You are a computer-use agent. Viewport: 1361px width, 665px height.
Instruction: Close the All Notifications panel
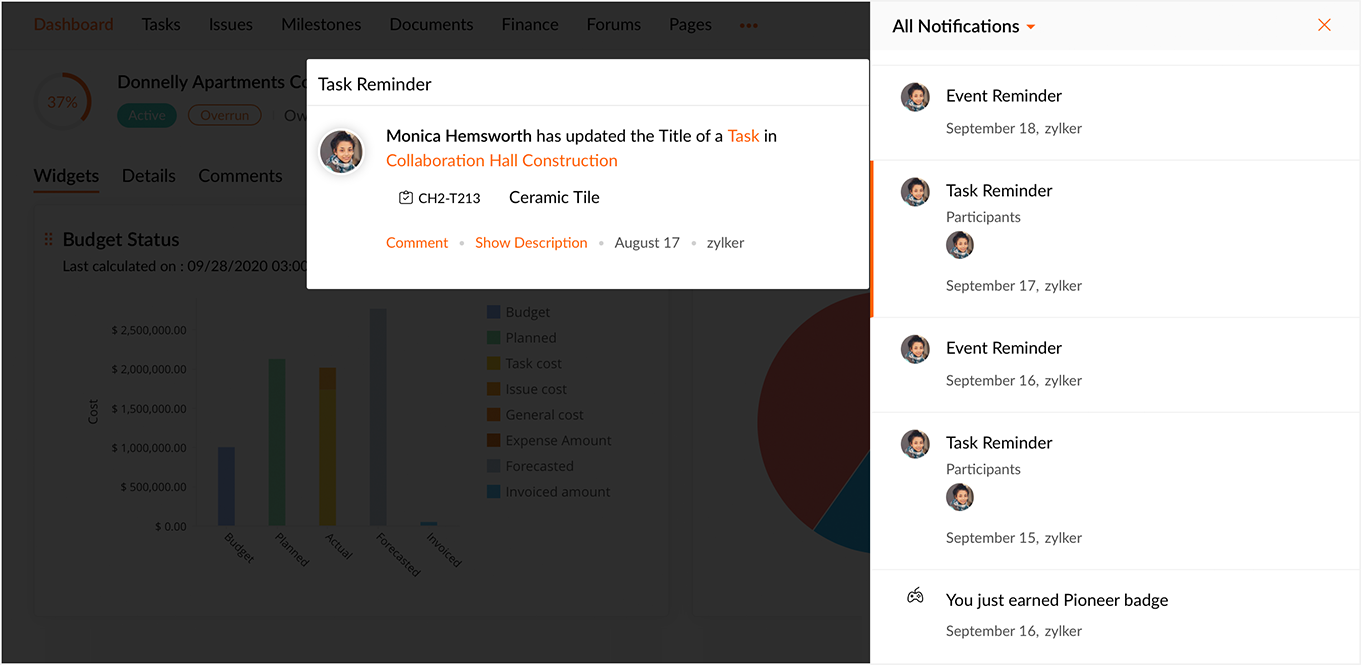(x=1324, y=25)
